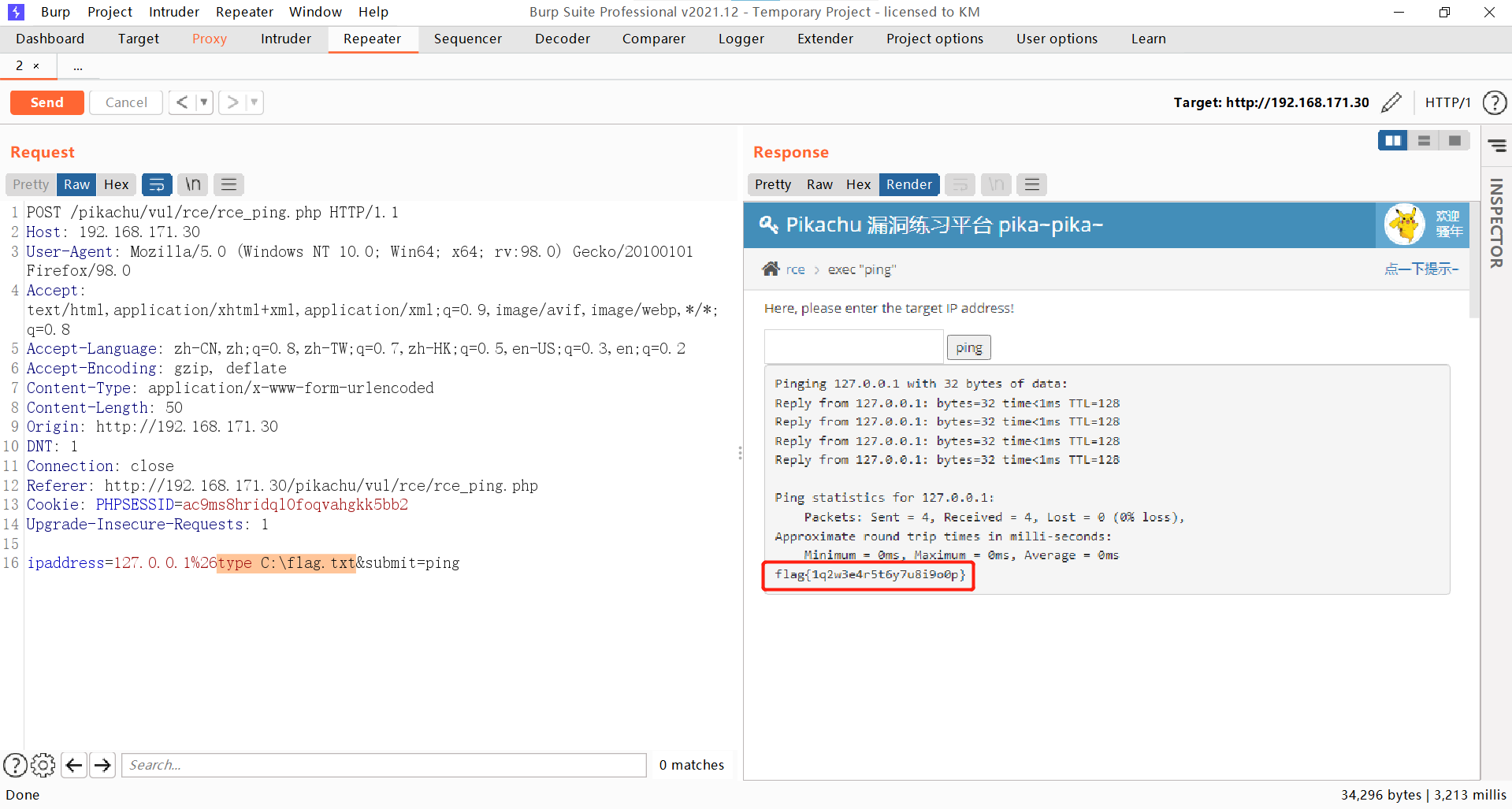
Task: Close Repeater tab 2
Action: pyautogui.click(x=36, y=66)
